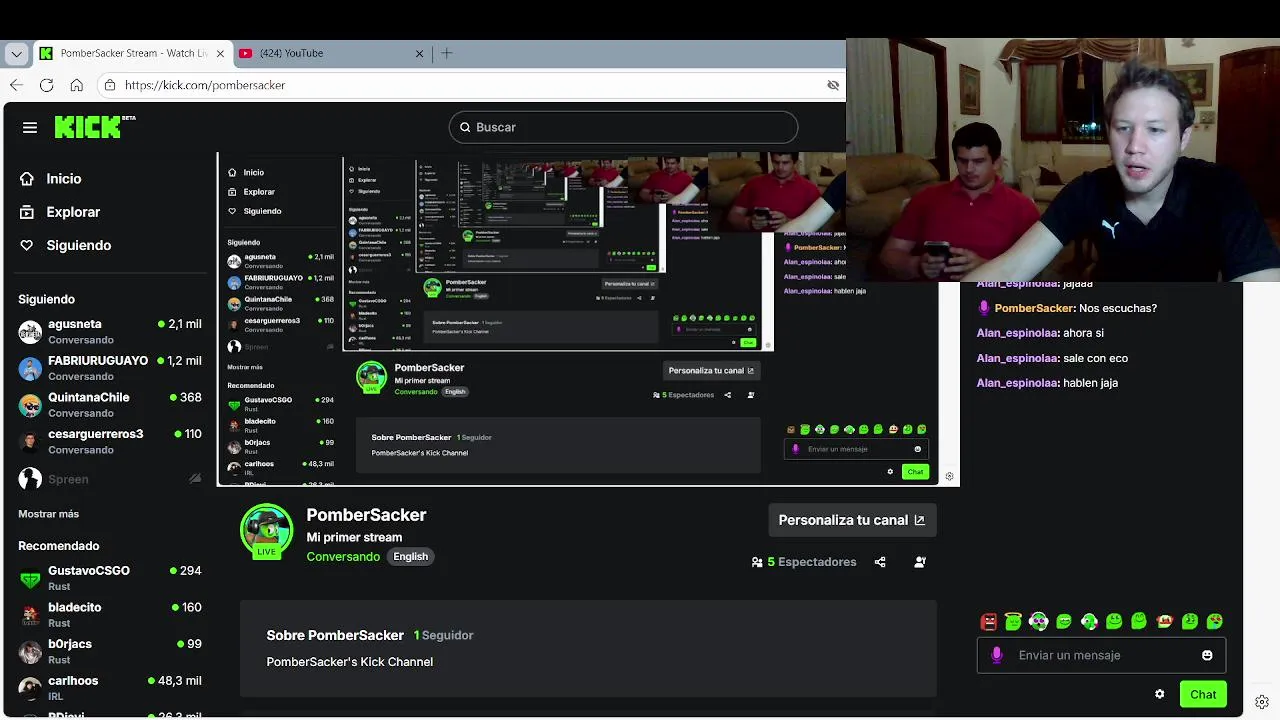Click PomberSacker username in chat
This screenshot has height=720, width=1280.
(1033, 308)
